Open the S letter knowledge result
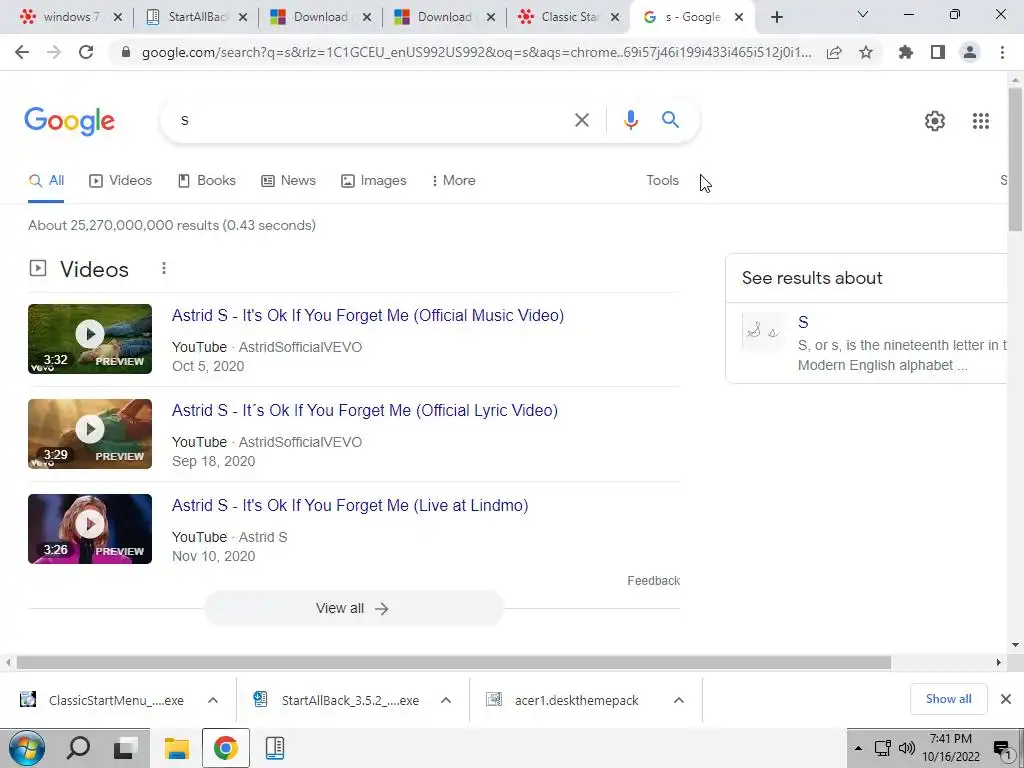 (x=803, y=322)
